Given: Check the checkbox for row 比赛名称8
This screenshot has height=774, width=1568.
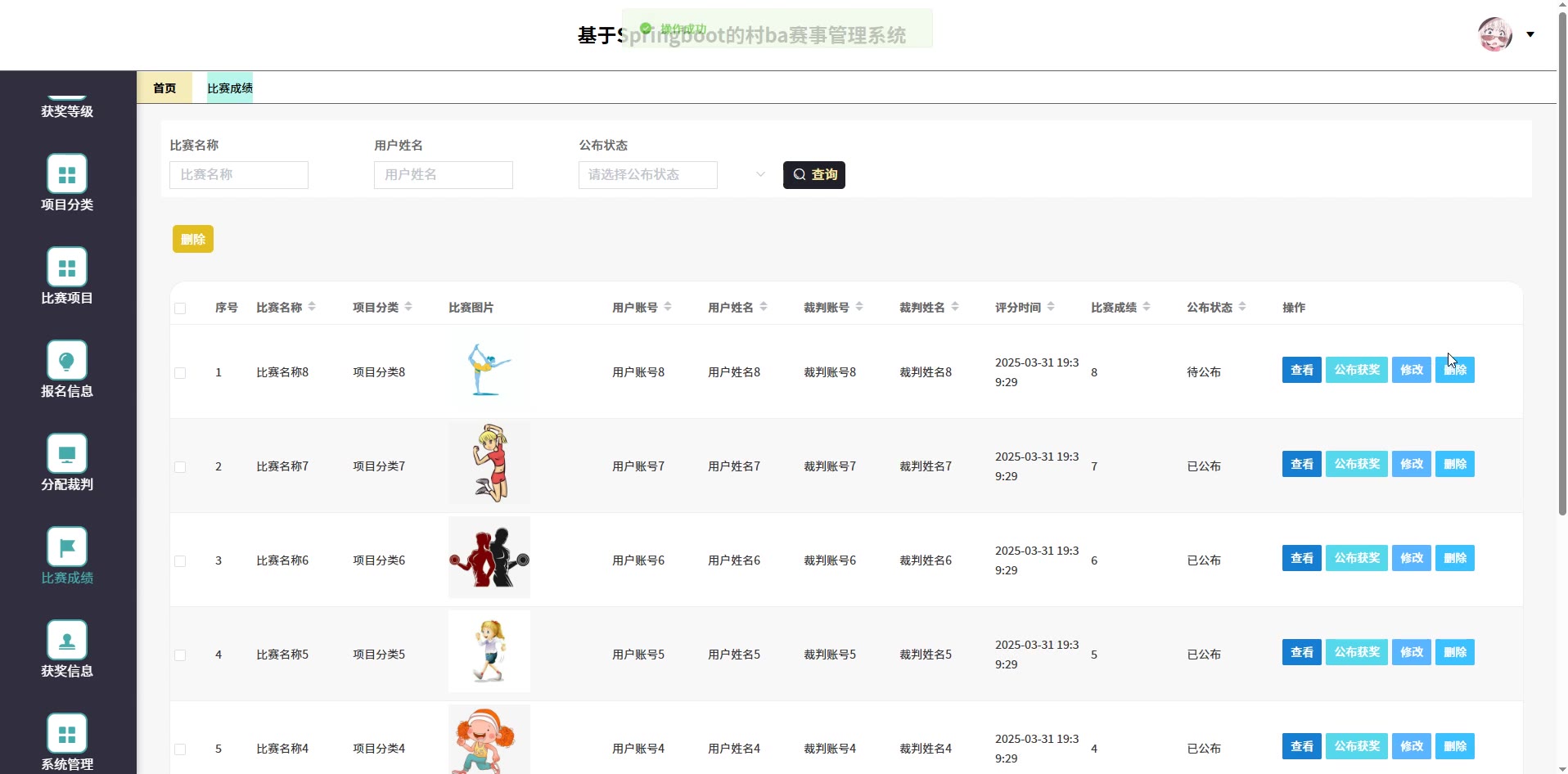Looking at the screenshot, I should tap(180, 373).
